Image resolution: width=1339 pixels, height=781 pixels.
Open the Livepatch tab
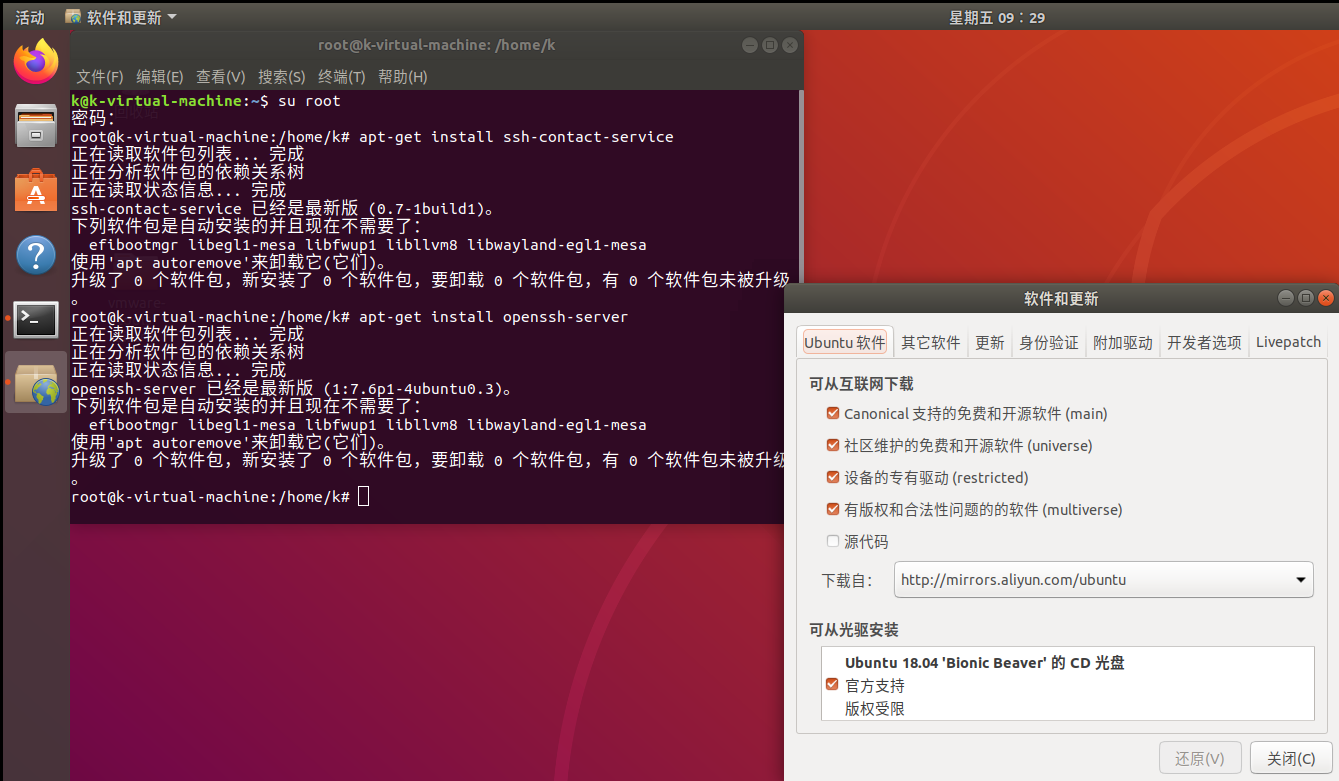[1288, 341]
